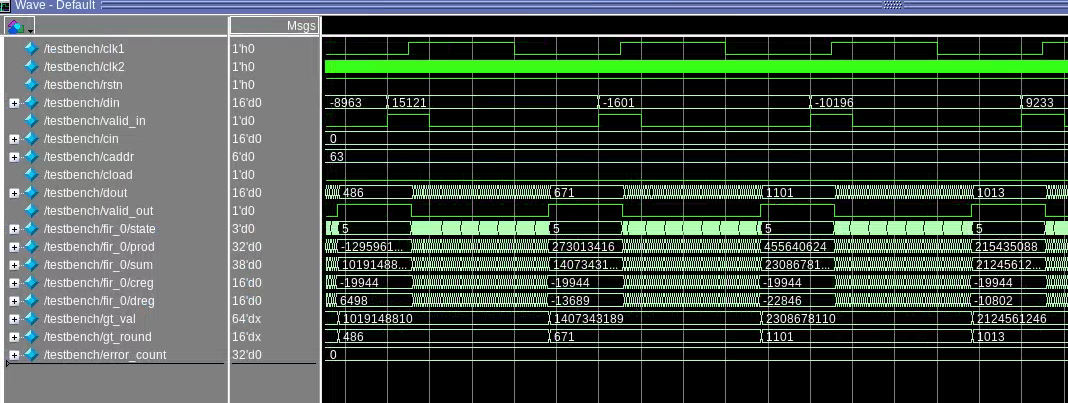Click the valid_in signal diamond icon
Screen dimensions: 1068x403
tap(31, 121)
